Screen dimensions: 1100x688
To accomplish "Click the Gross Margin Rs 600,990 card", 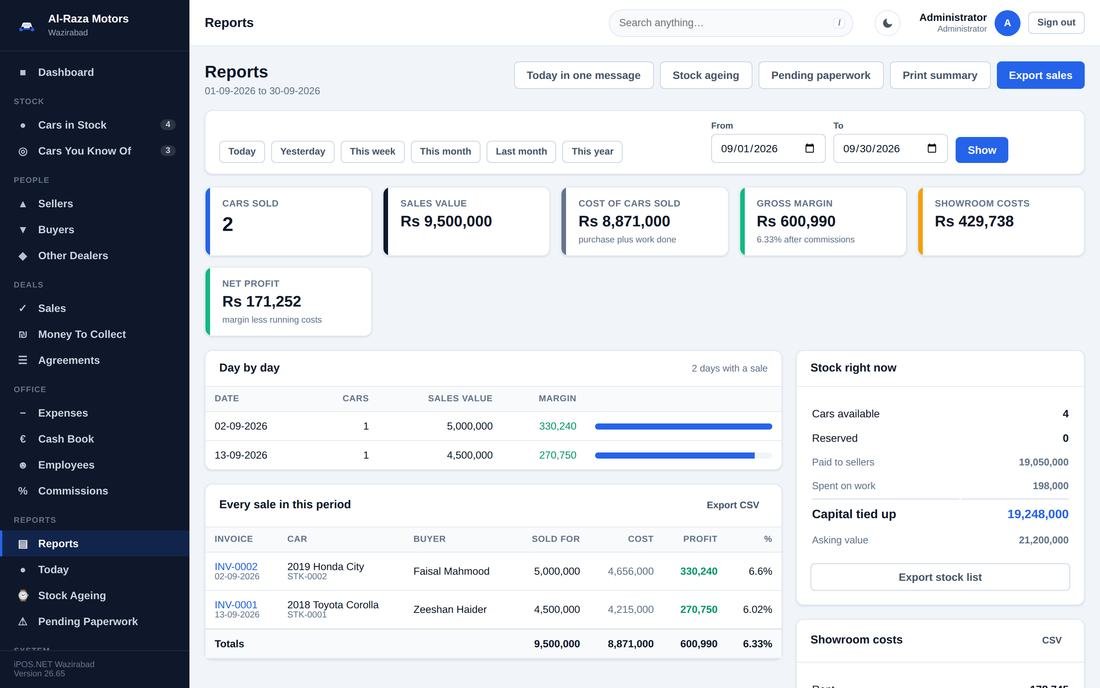I will pos(823,222).
